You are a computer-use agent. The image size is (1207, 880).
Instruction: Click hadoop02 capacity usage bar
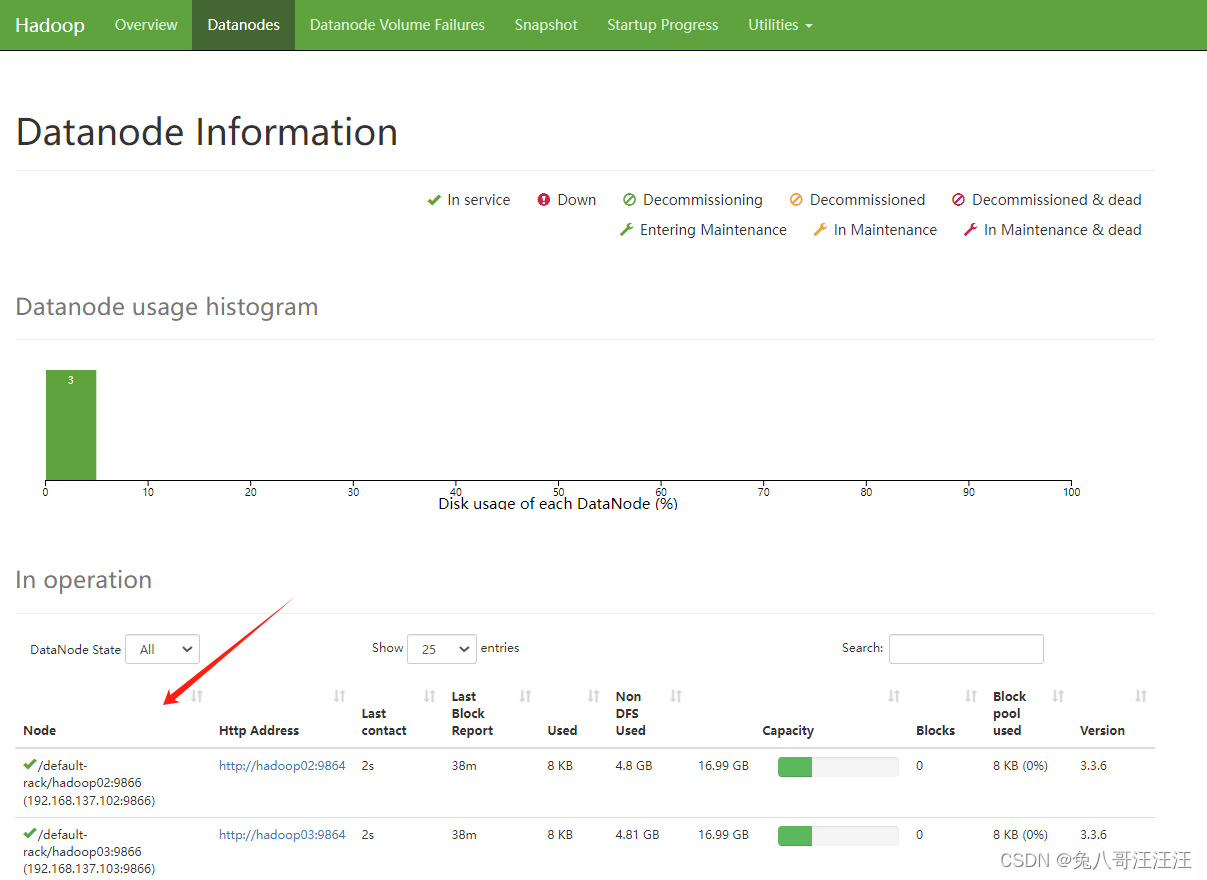coord(838,767)
